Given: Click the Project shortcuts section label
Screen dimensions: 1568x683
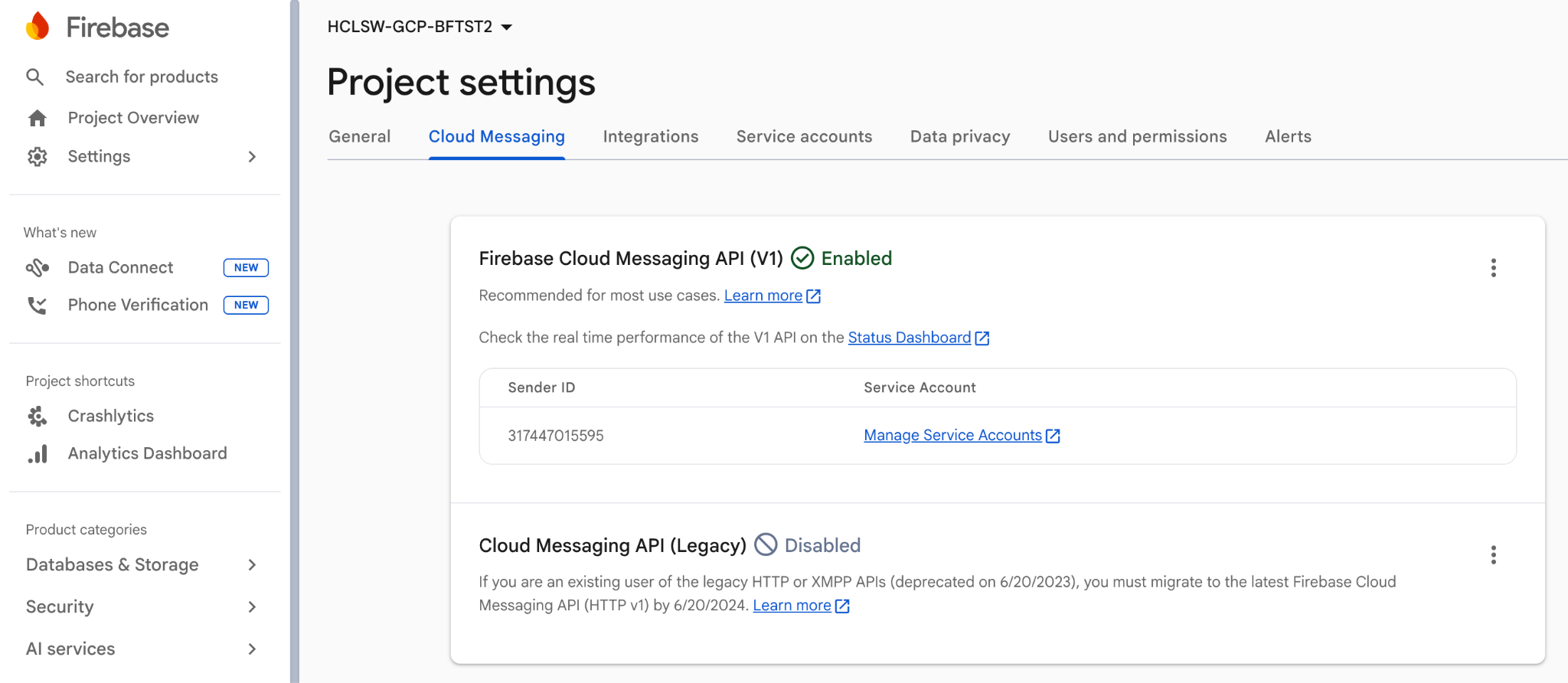Looking at the screenshot, I should click(x=80, y=381).
